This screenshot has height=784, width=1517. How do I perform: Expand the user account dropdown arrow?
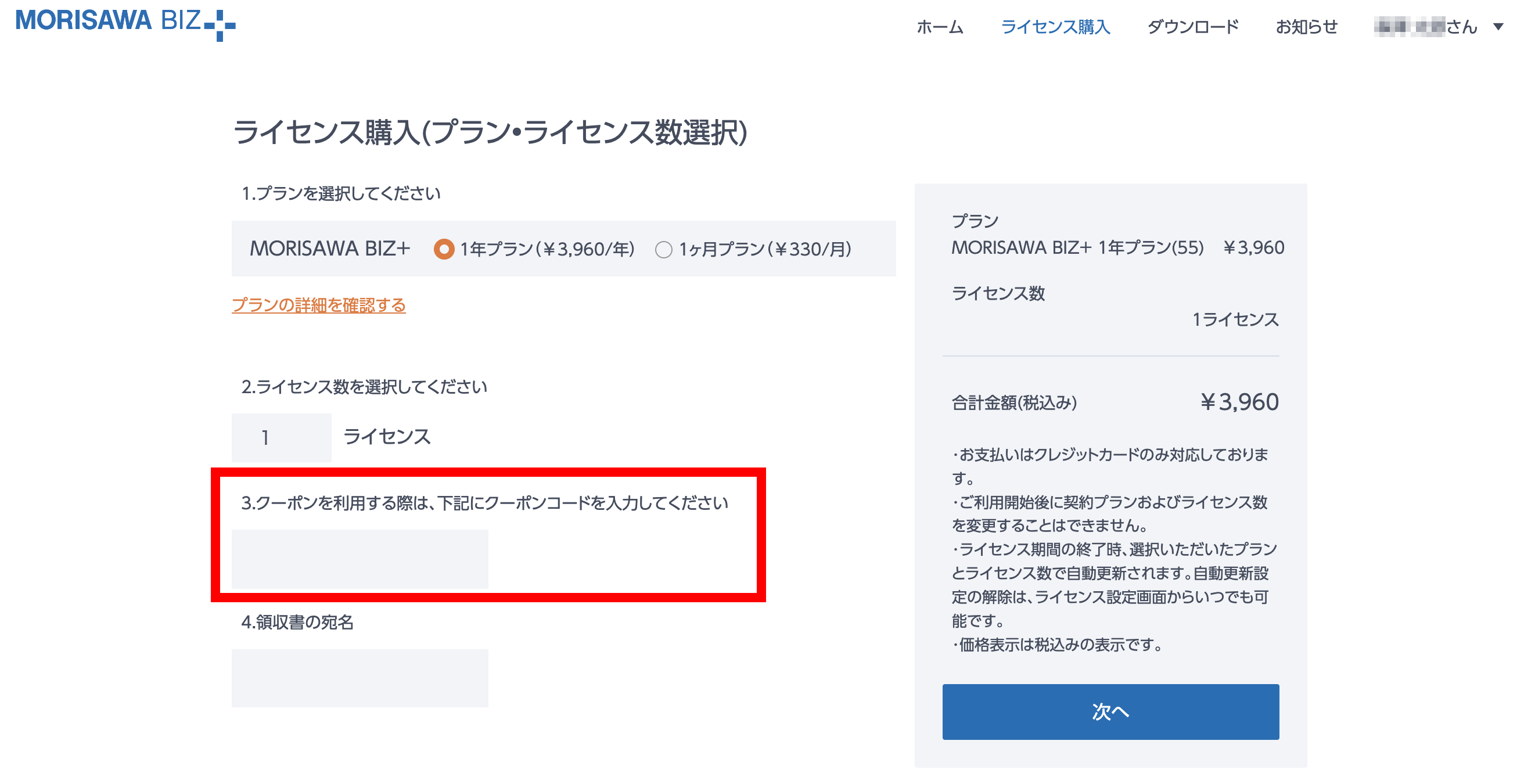pyautogui.click(x=1498, y=27)
